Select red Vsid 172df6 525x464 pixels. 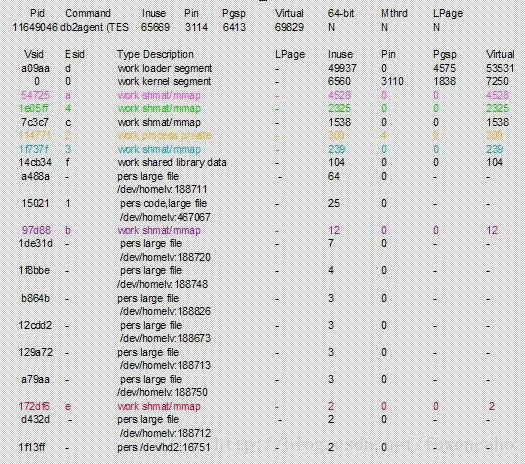(34, 406)
